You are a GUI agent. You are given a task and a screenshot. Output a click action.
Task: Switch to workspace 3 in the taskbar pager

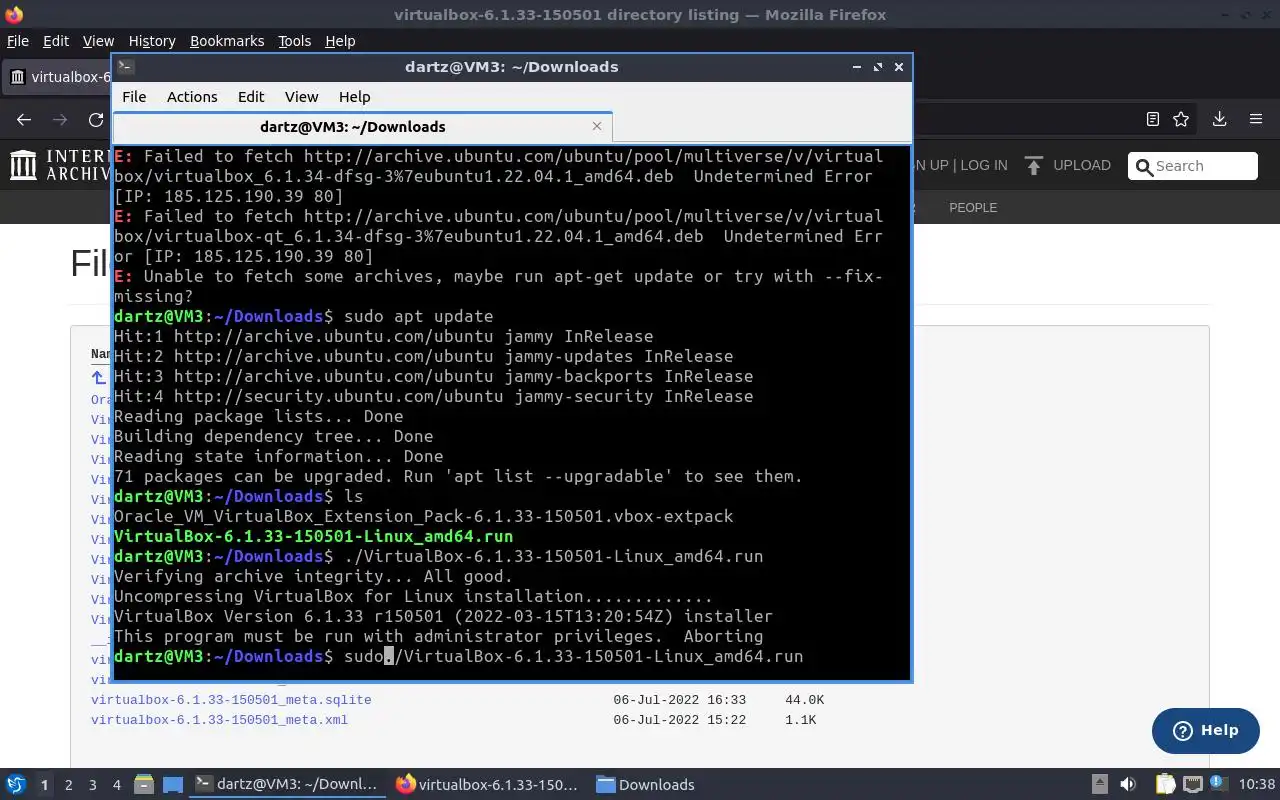[x=92, y=785]
